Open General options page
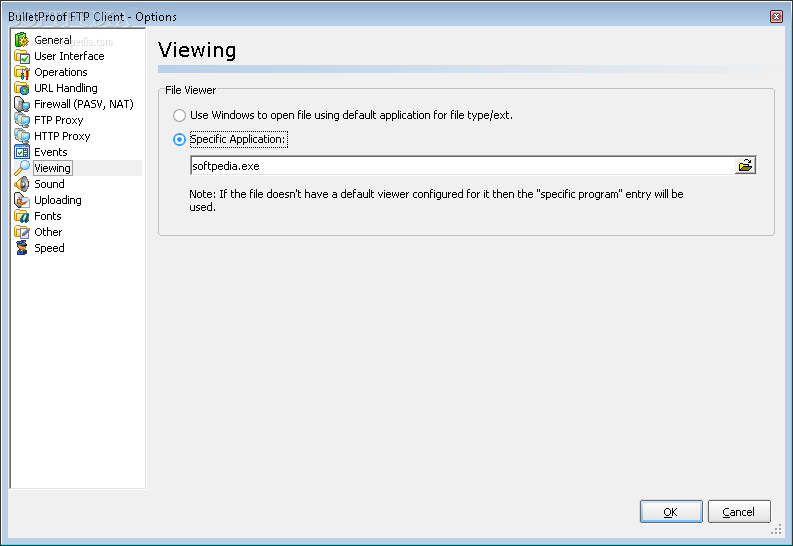This screenshot has height=546, width=793. click(53, 40)
